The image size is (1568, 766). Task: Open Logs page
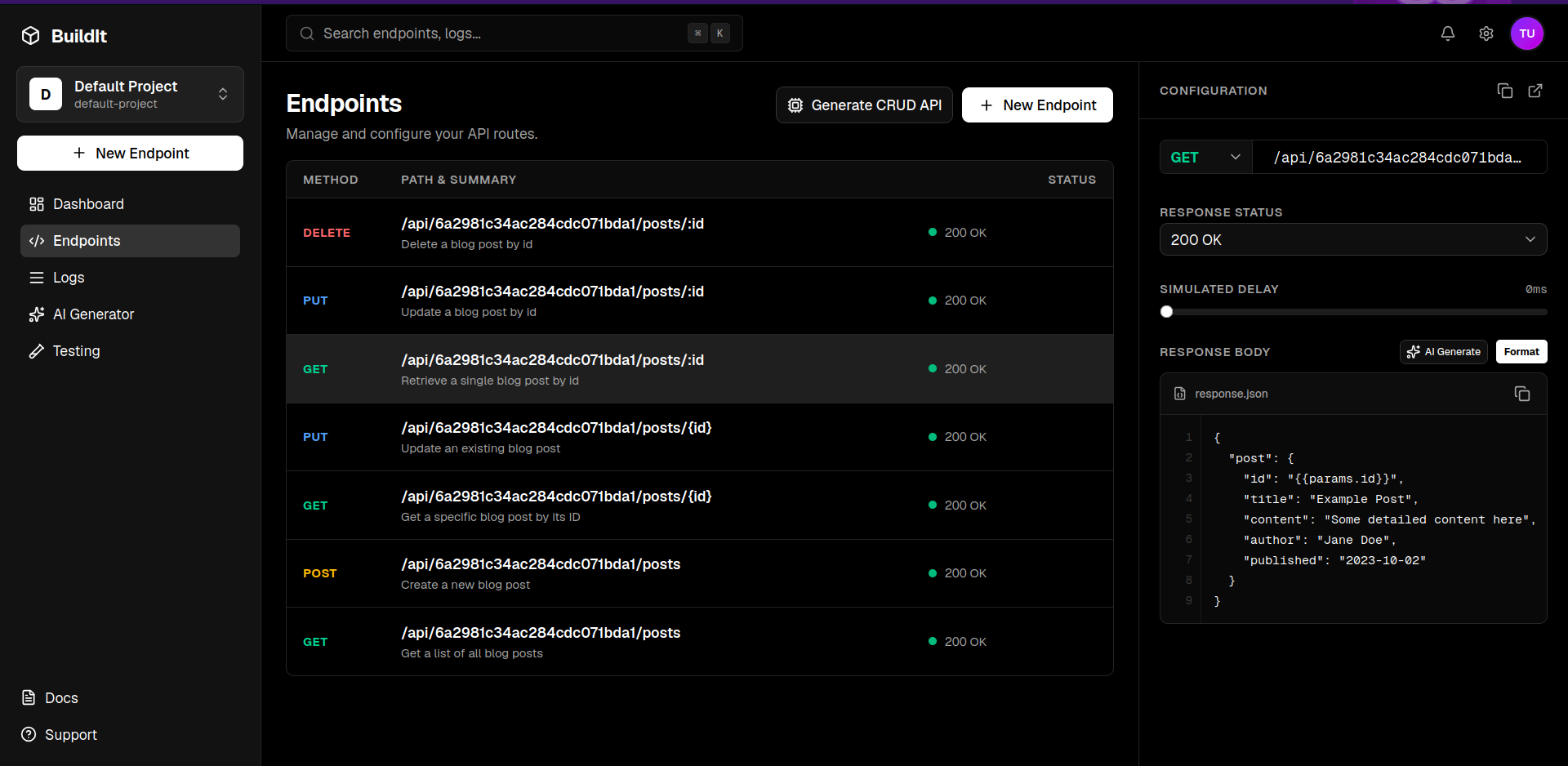(130, 278)
